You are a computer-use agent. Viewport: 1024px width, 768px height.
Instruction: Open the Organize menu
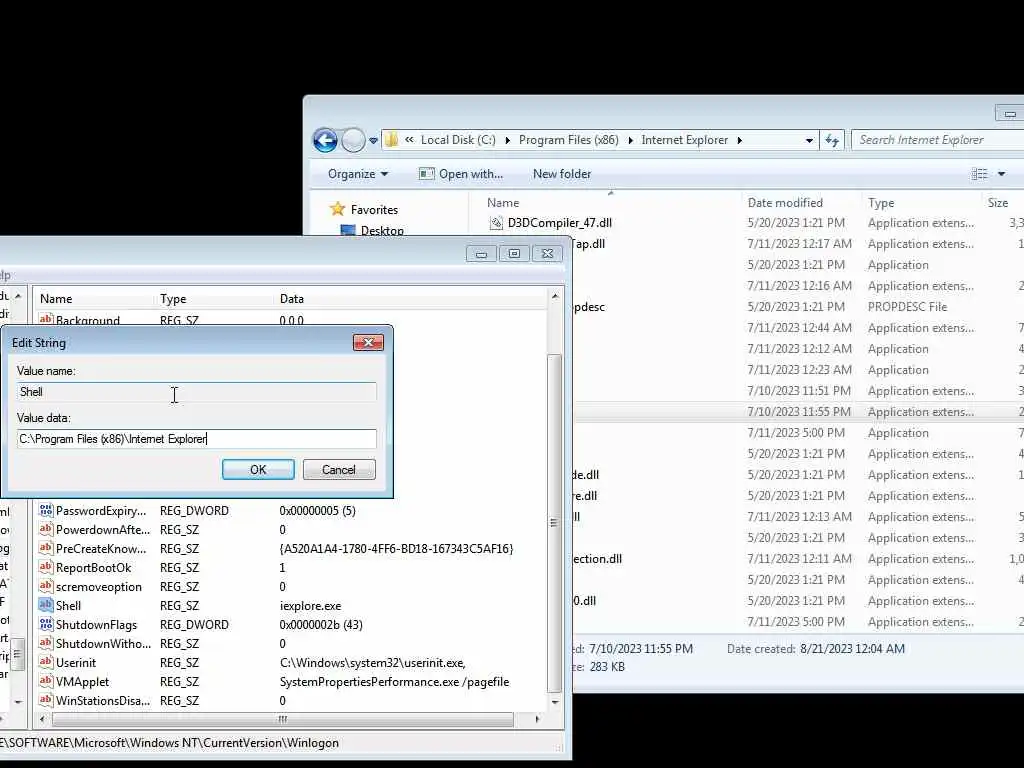tap(358, 174)
